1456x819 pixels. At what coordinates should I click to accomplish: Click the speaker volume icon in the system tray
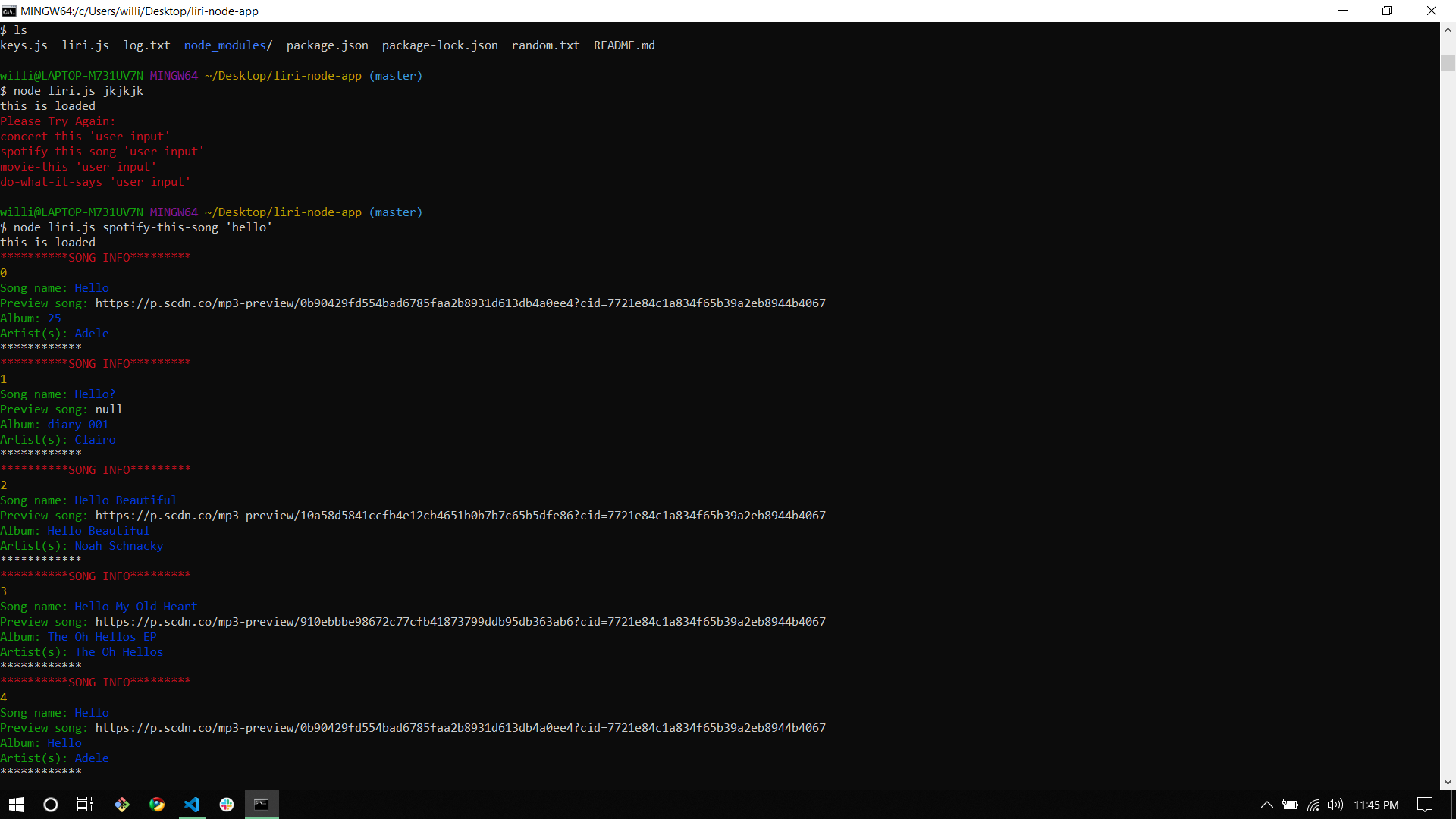coord(1335,805)
